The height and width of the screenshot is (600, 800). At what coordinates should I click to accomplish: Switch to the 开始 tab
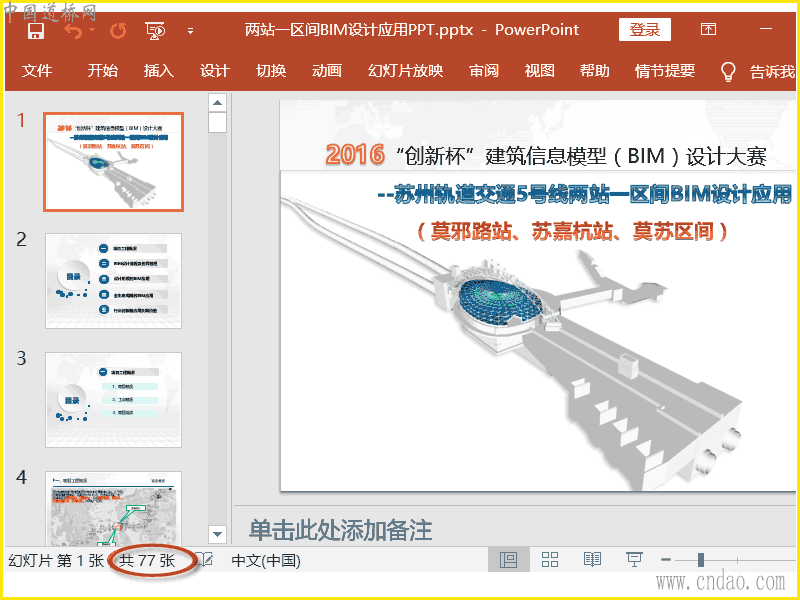[103, 70]
